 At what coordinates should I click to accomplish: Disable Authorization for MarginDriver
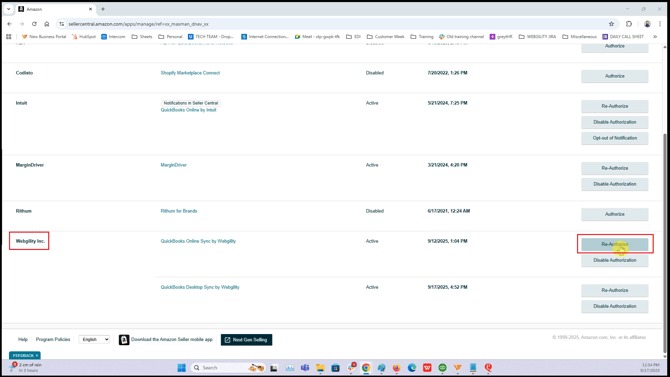click(614, 184)
